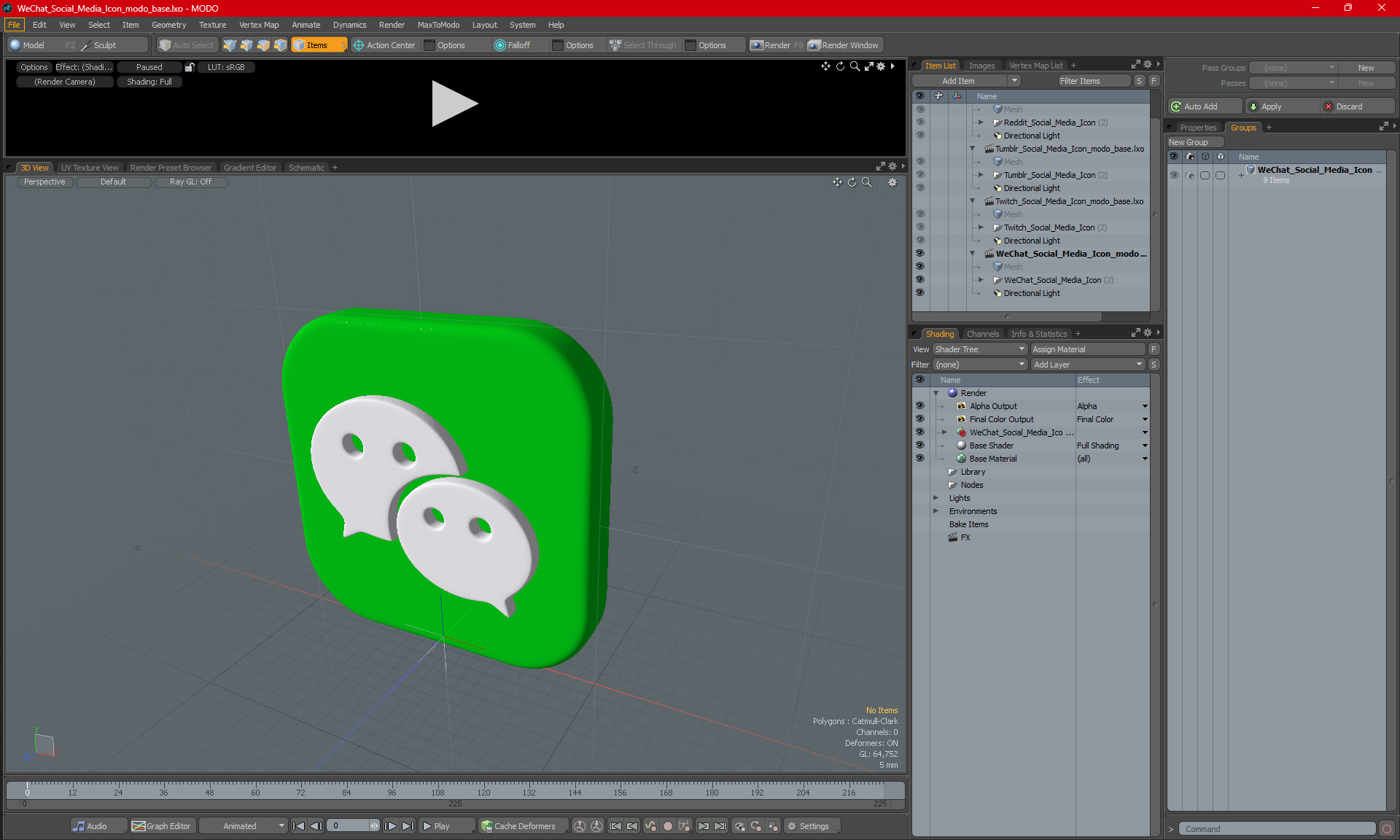Open Add Layer dropdown

(1088, 365)
